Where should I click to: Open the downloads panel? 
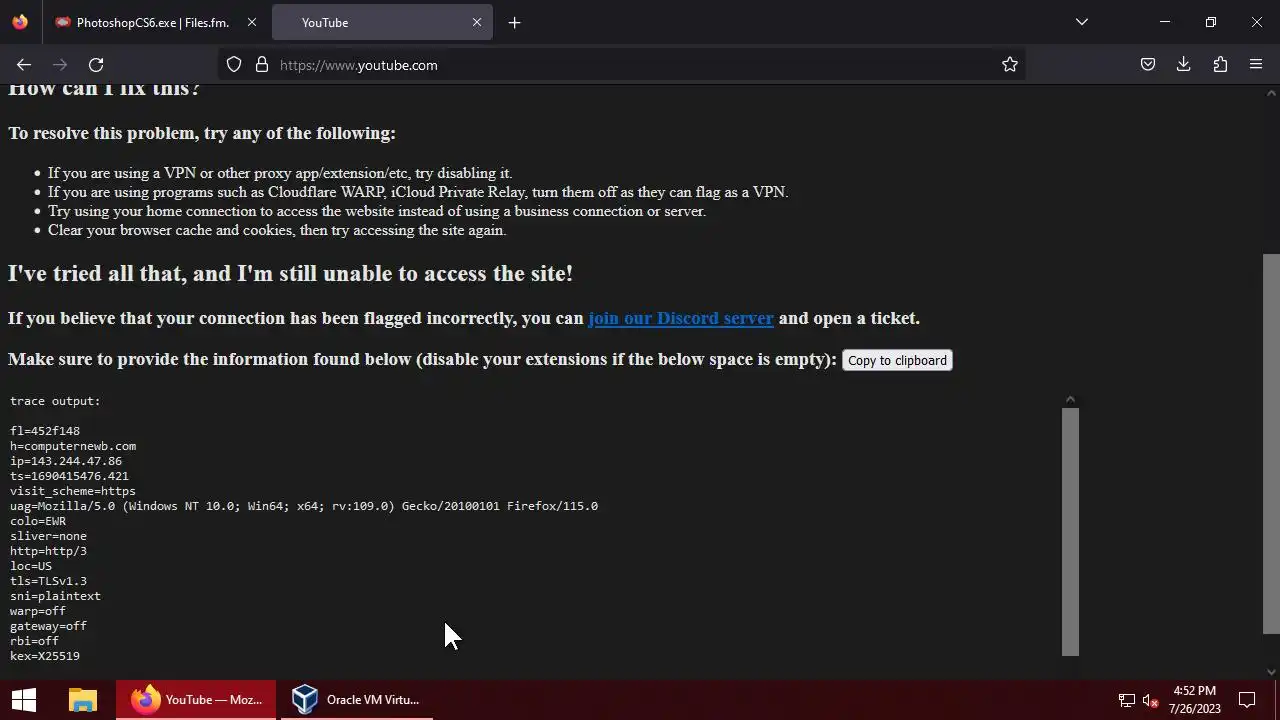[x=1184, y=65]
